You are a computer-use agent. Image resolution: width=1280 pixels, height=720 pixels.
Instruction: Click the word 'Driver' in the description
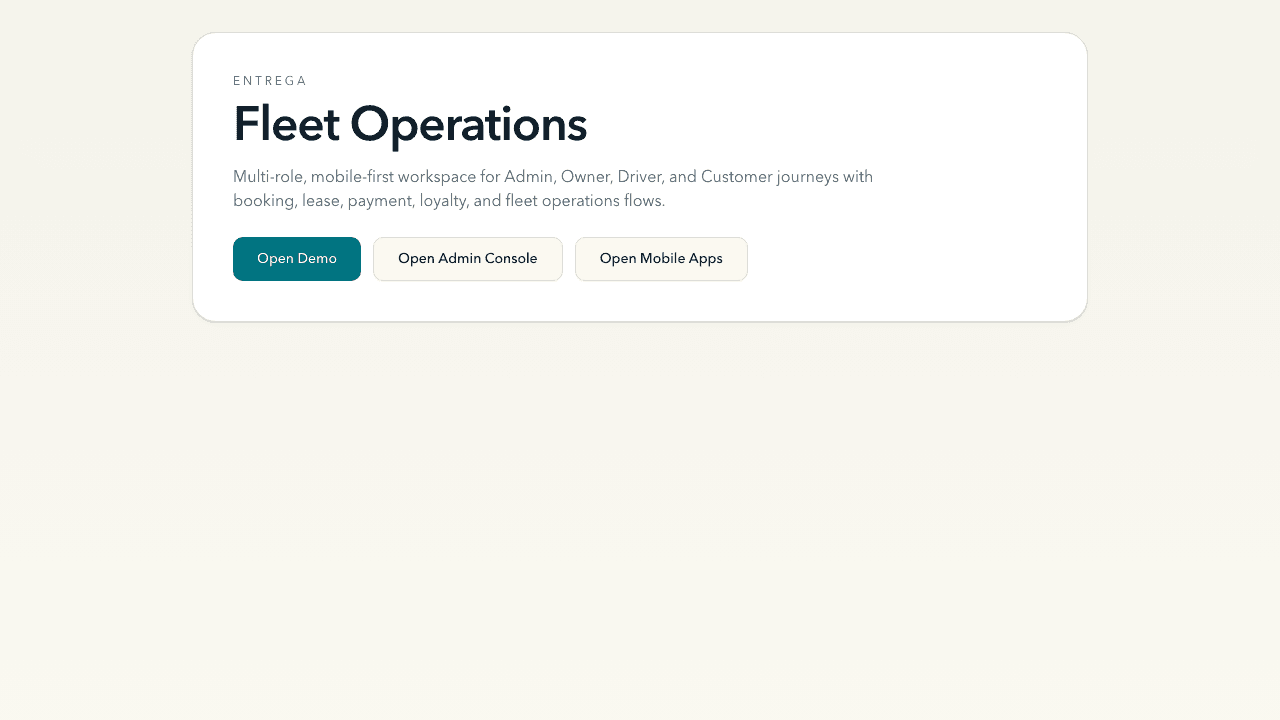(643, 176)
